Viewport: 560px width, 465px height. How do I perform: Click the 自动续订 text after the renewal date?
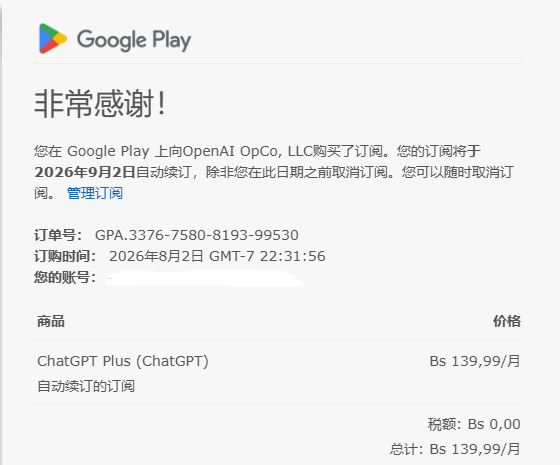pyautogui.click(x=164, y=172)
